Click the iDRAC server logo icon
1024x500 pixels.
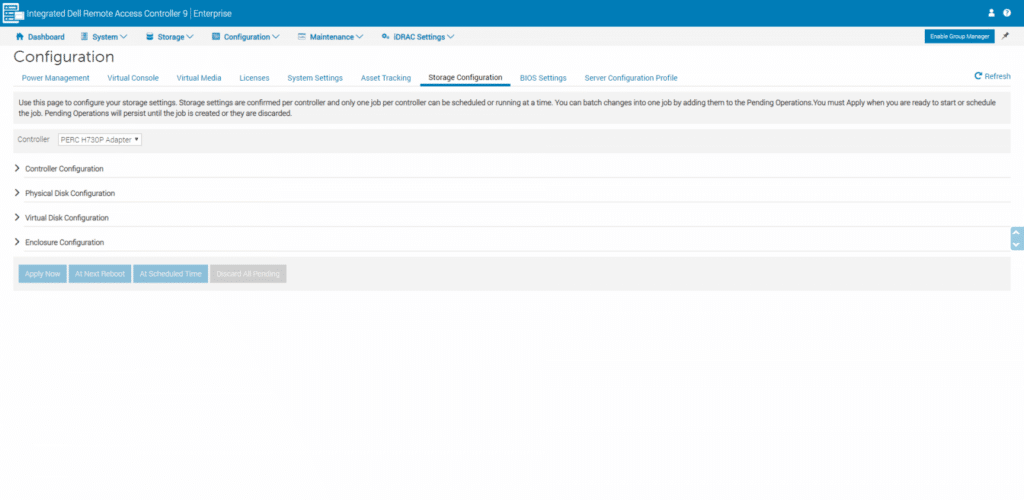tap(14, 12)
